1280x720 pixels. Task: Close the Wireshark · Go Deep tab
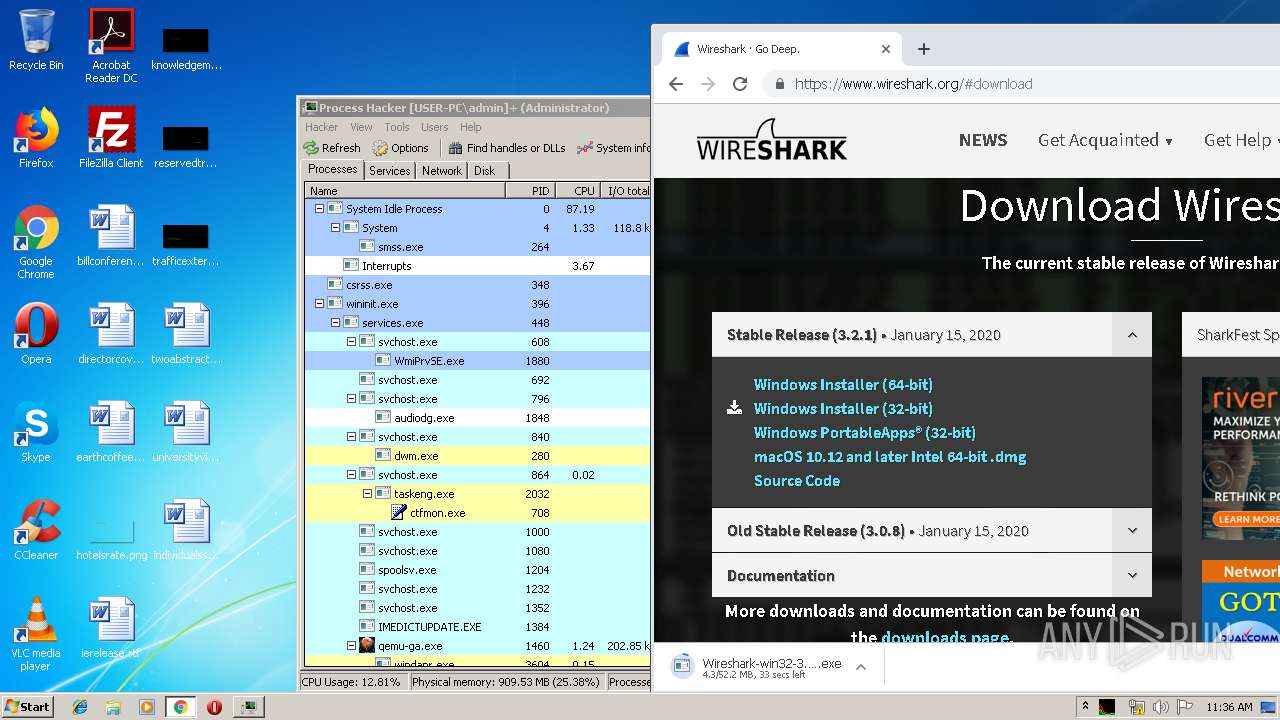(x=886, y=49)
